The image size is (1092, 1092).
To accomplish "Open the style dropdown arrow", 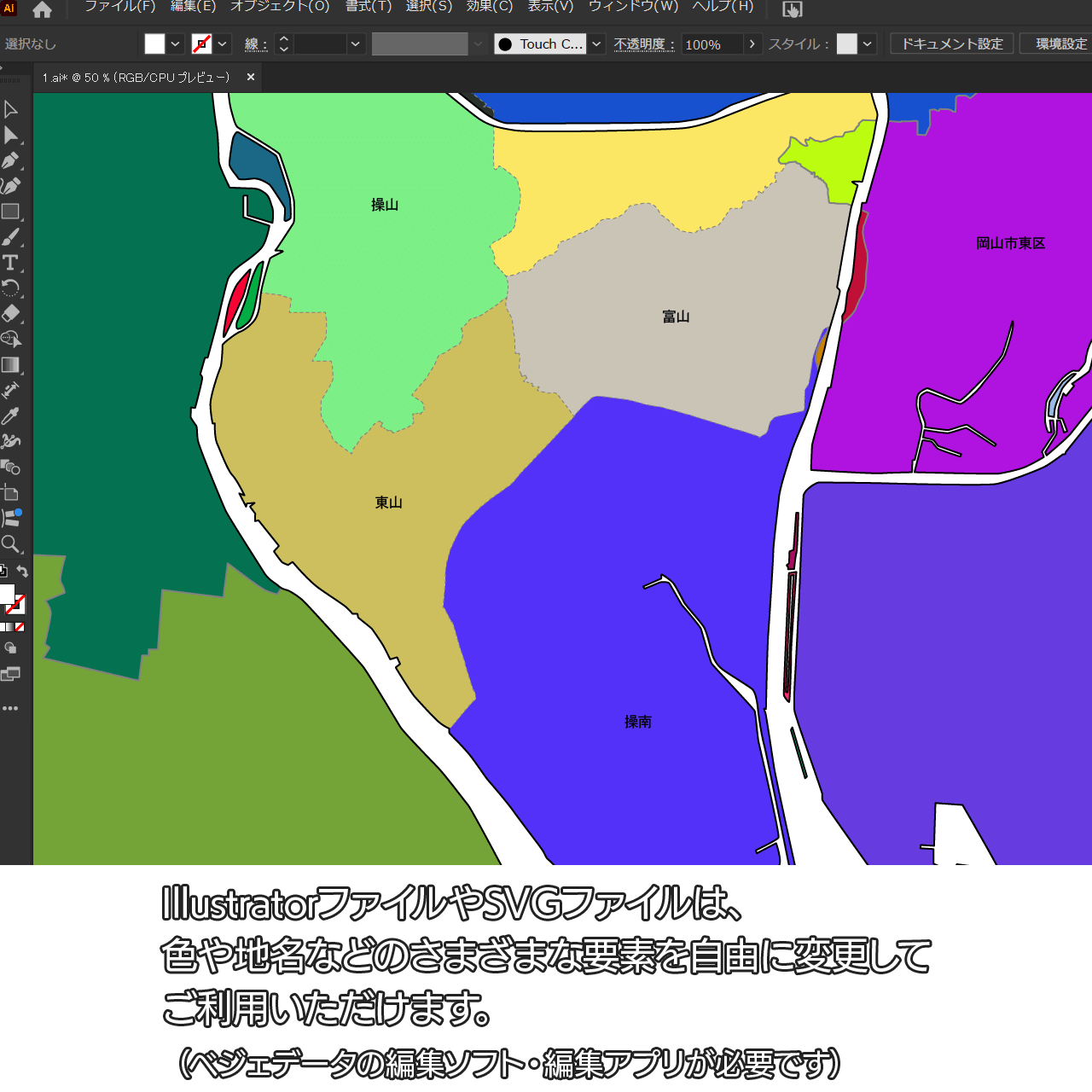I will pos(868,44).
